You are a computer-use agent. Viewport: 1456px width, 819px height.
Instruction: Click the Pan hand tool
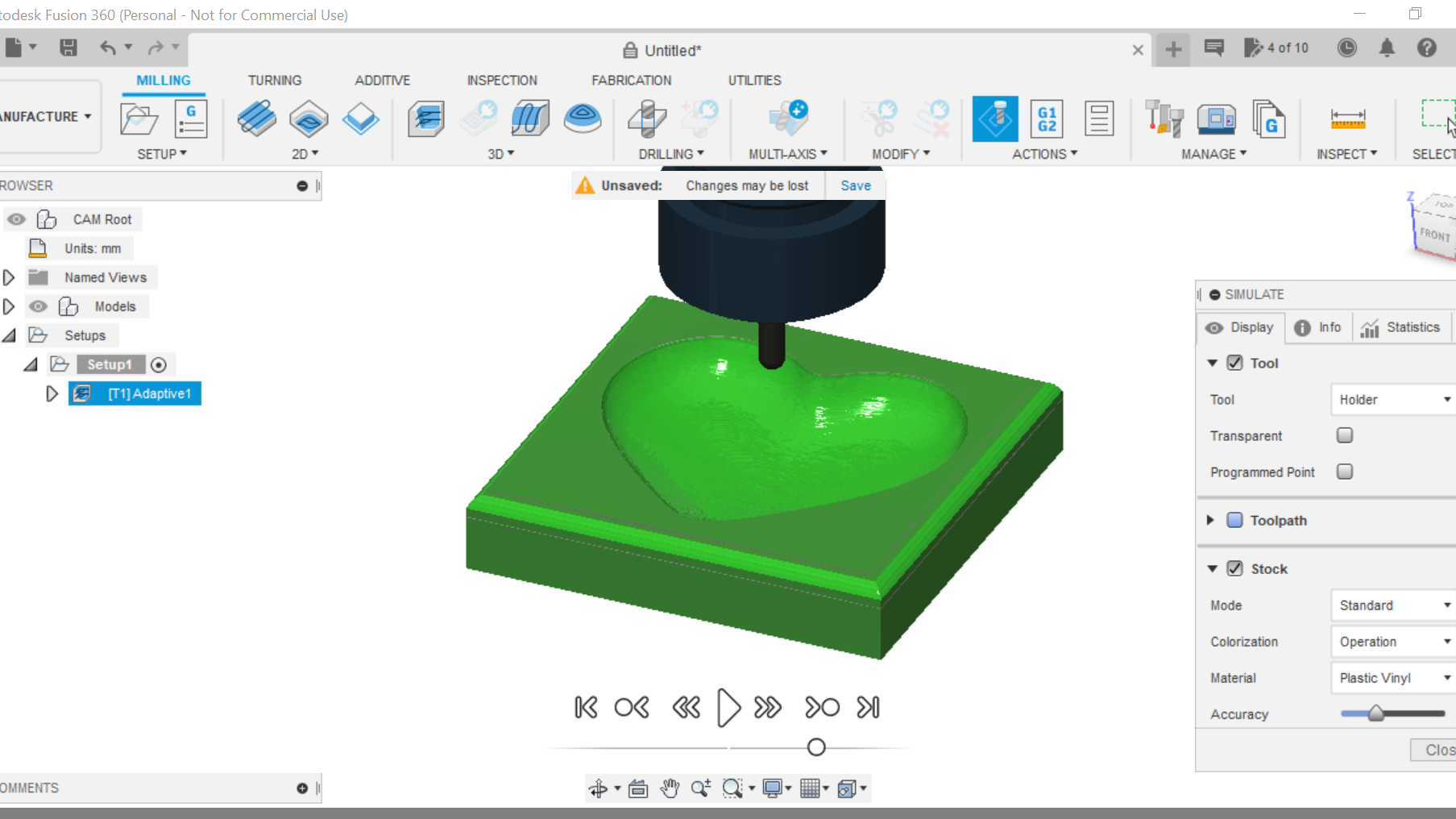tap(670, 788)
